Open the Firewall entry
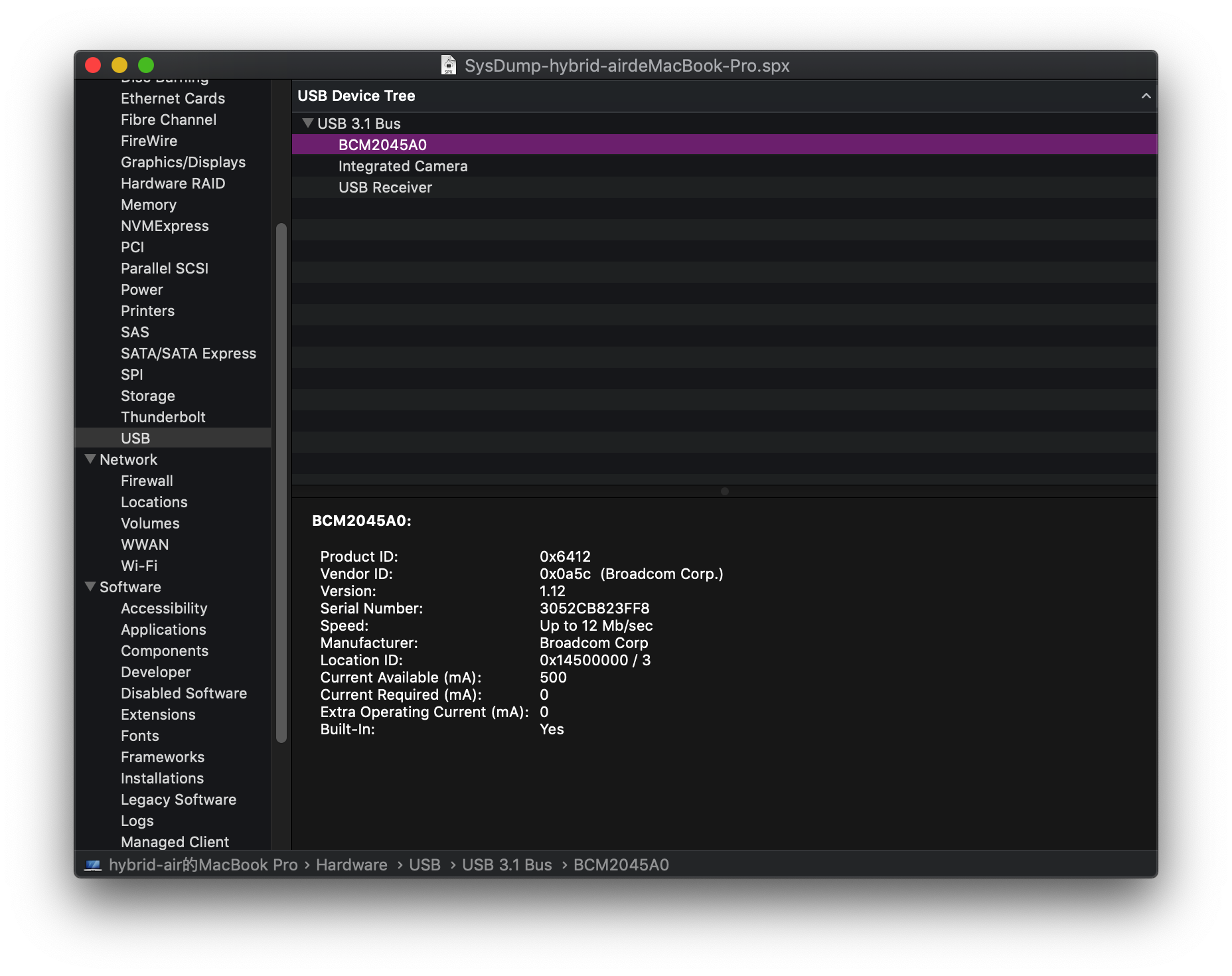Screen dimensions: 1232x976 coord(147,481)
